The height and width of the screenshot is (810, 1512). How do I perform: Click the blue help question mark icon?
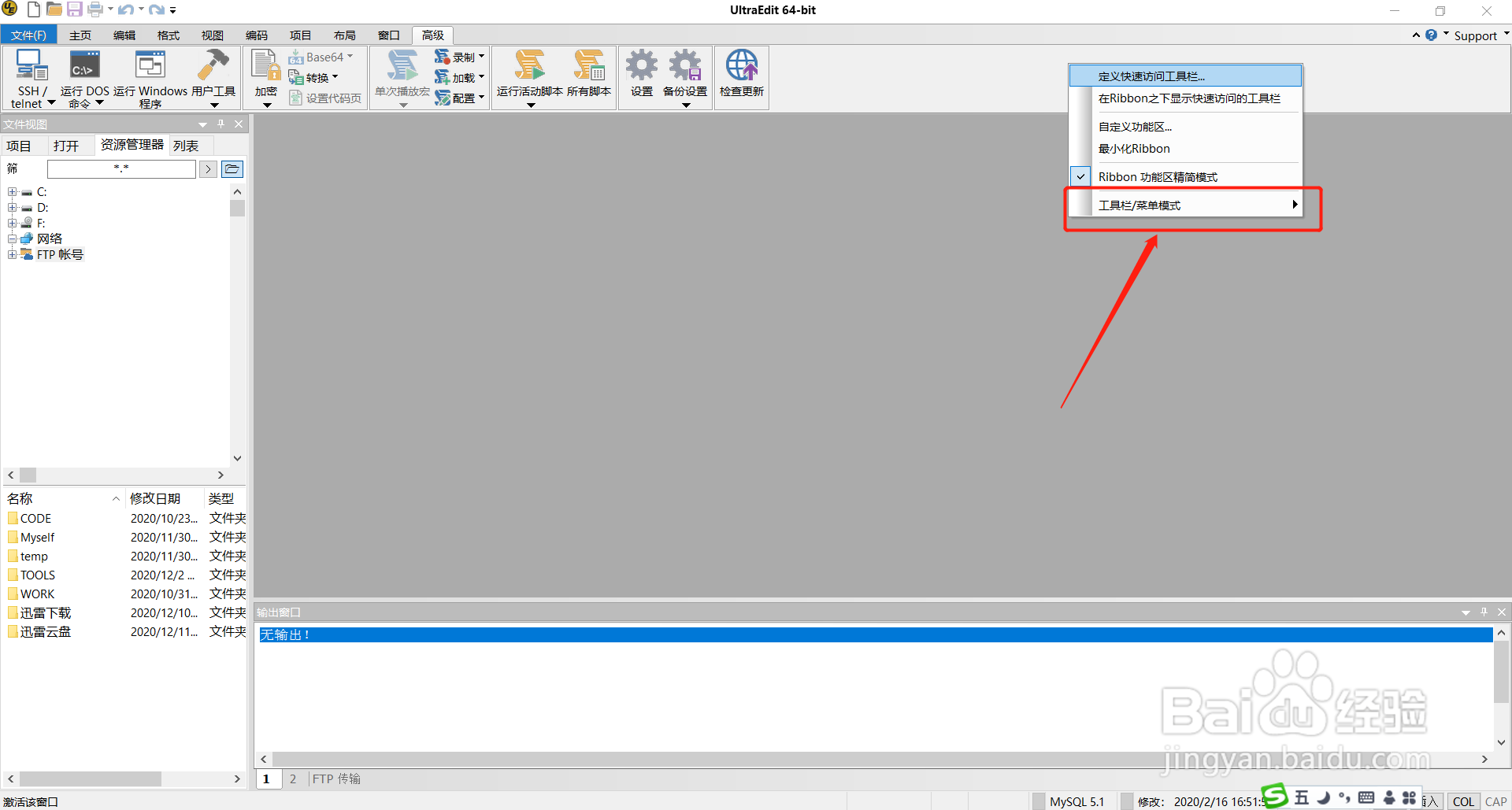[1431, 35]
